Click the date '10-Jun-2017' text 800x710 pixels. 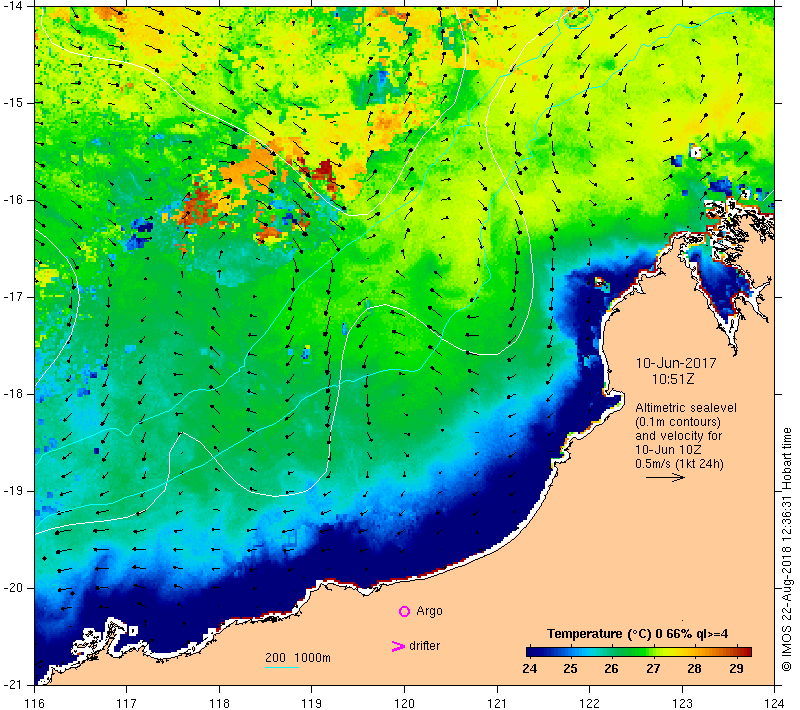click(676, 363)
